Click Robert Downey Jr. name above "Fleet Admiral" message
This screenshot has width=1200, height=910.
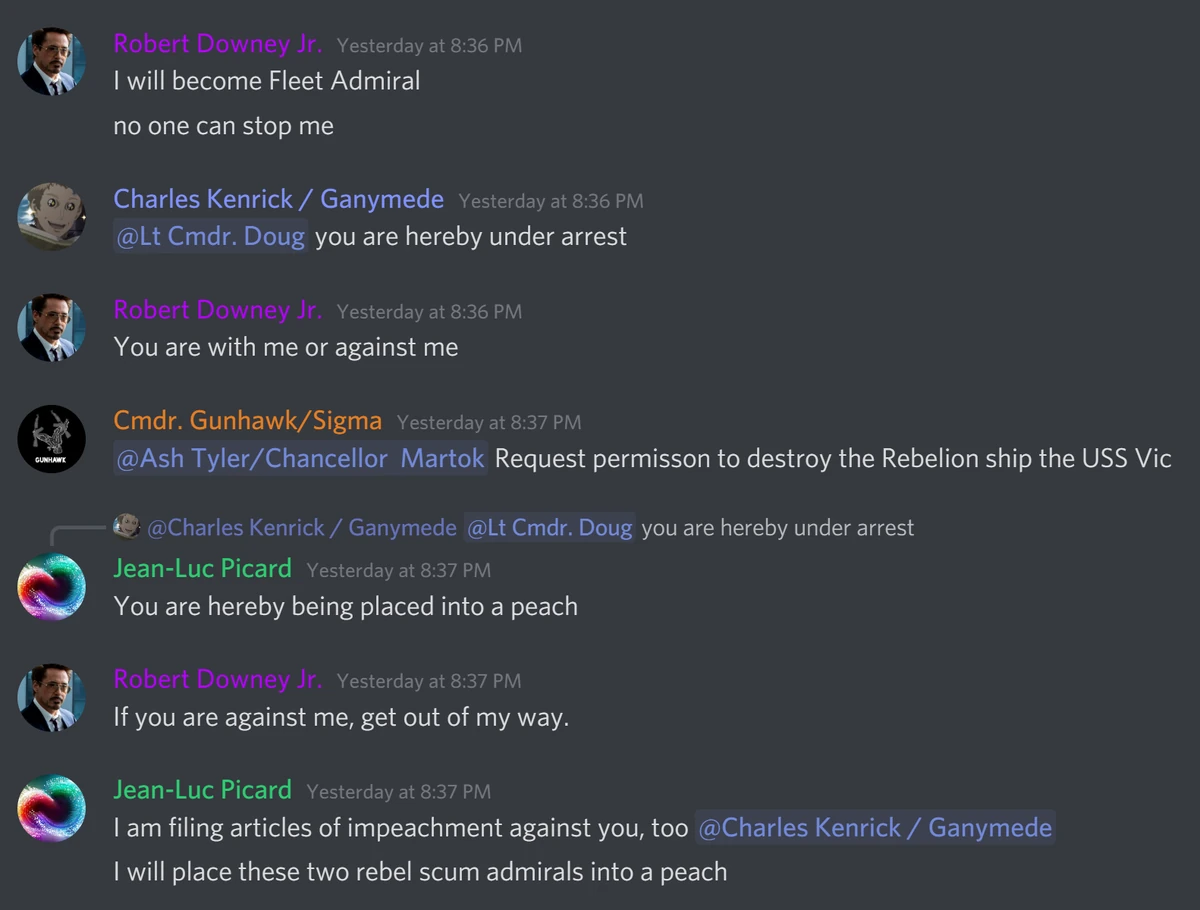point(217,44)
